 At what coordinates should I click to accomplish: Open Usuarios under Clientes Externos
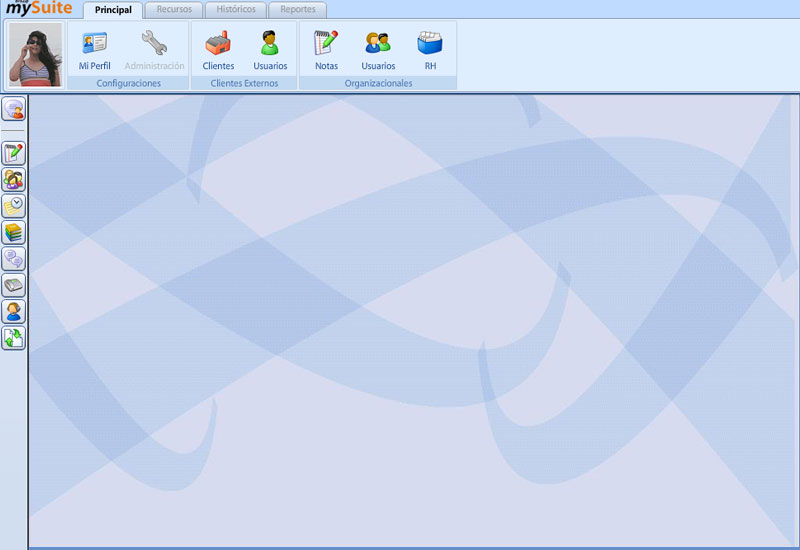coord(270,50)
